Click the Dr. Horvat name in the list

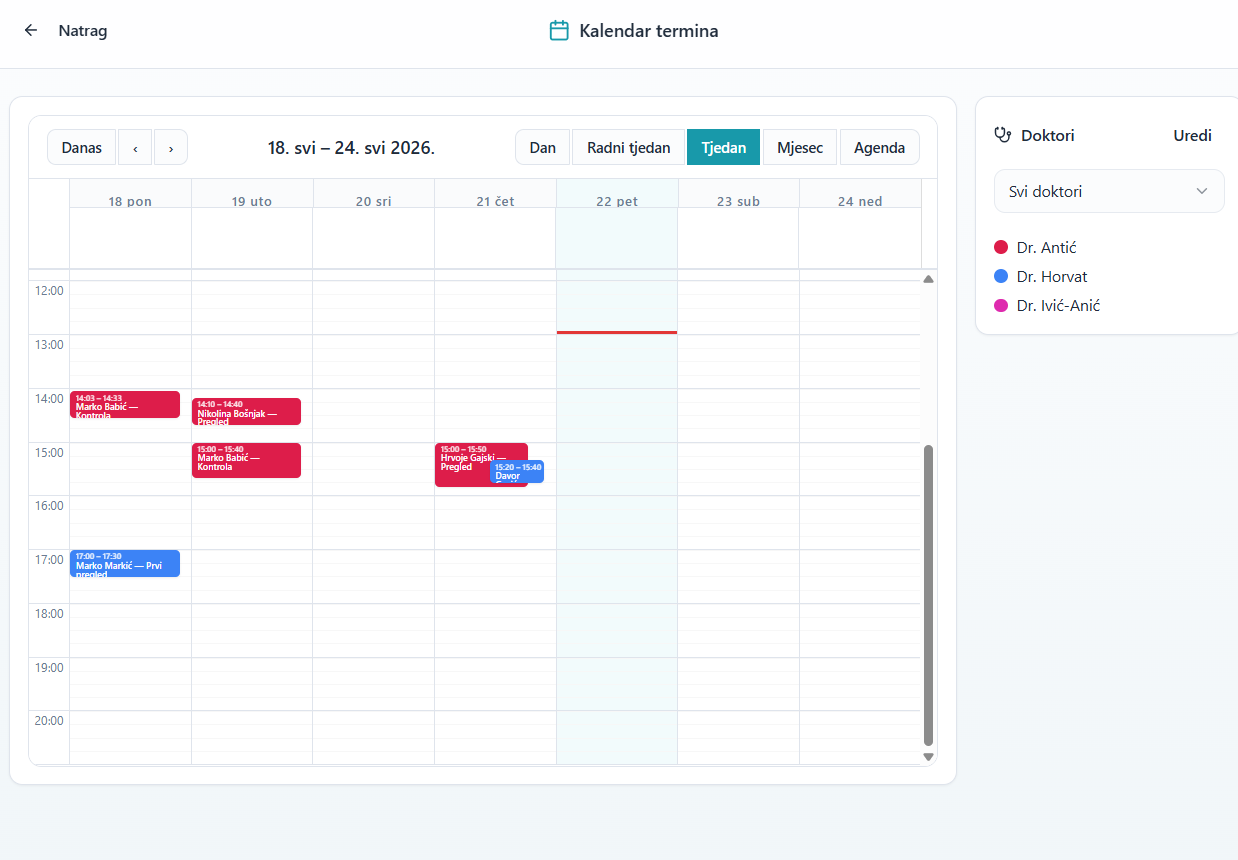pos(1052,276)
